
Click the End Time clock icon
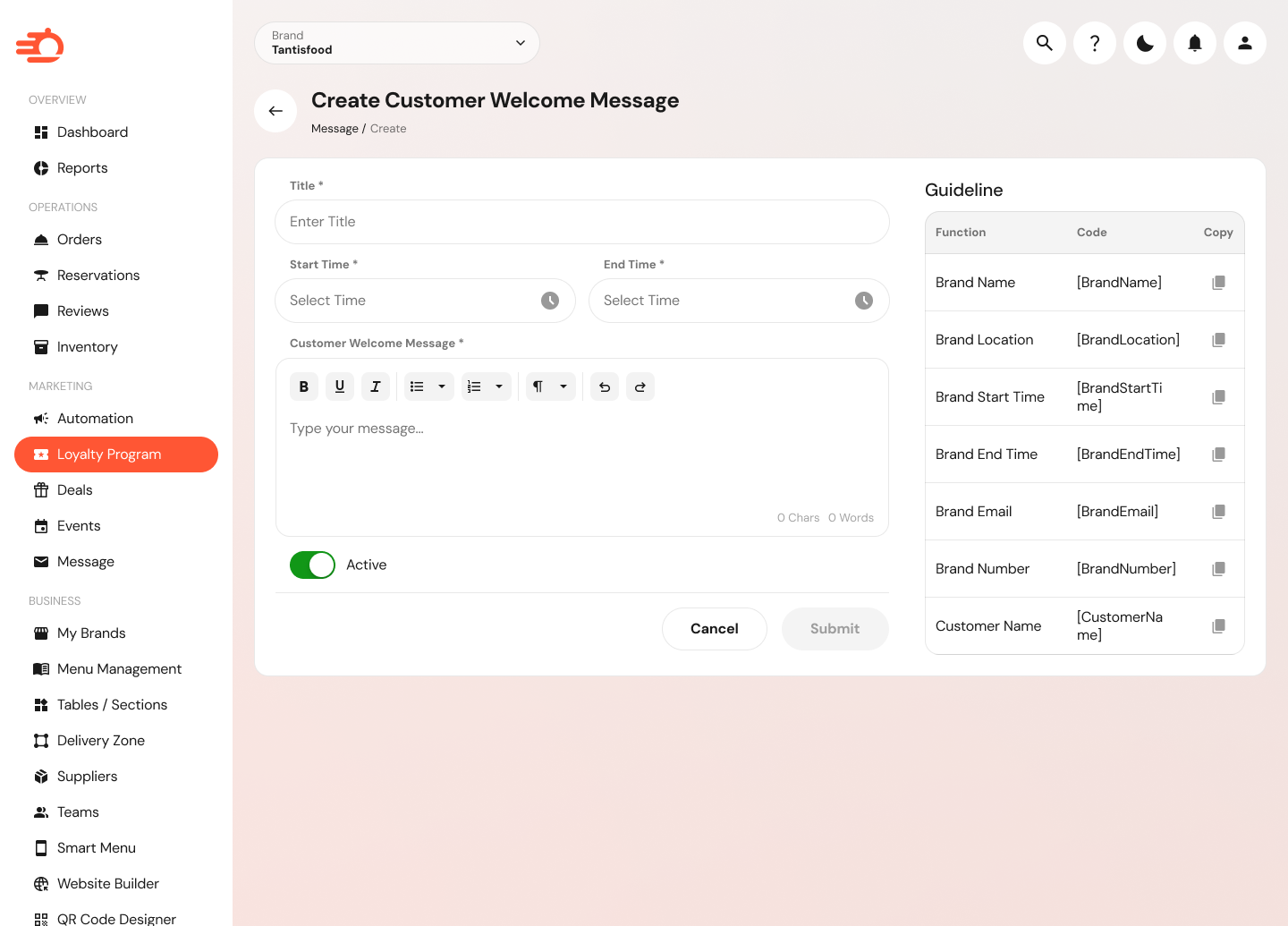864,301
